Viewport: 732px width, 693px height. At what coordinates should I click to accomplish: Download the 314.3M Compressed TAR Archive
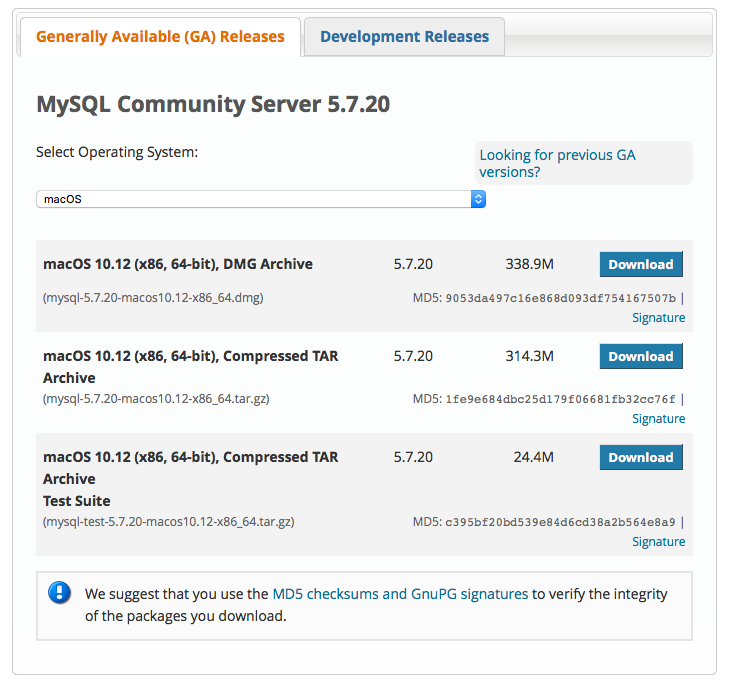pyautogui.click(x=641, y=357)
